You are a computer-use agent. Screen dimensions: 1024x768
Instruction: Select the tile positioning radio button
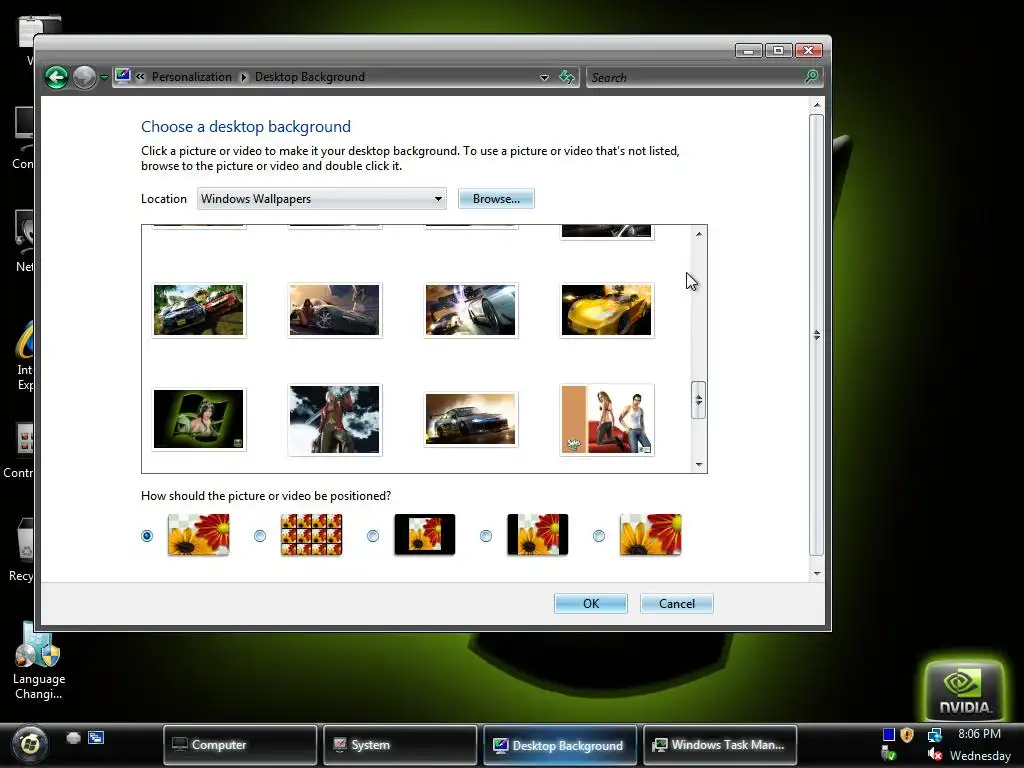pyautogui.click(x=260, y=536)
